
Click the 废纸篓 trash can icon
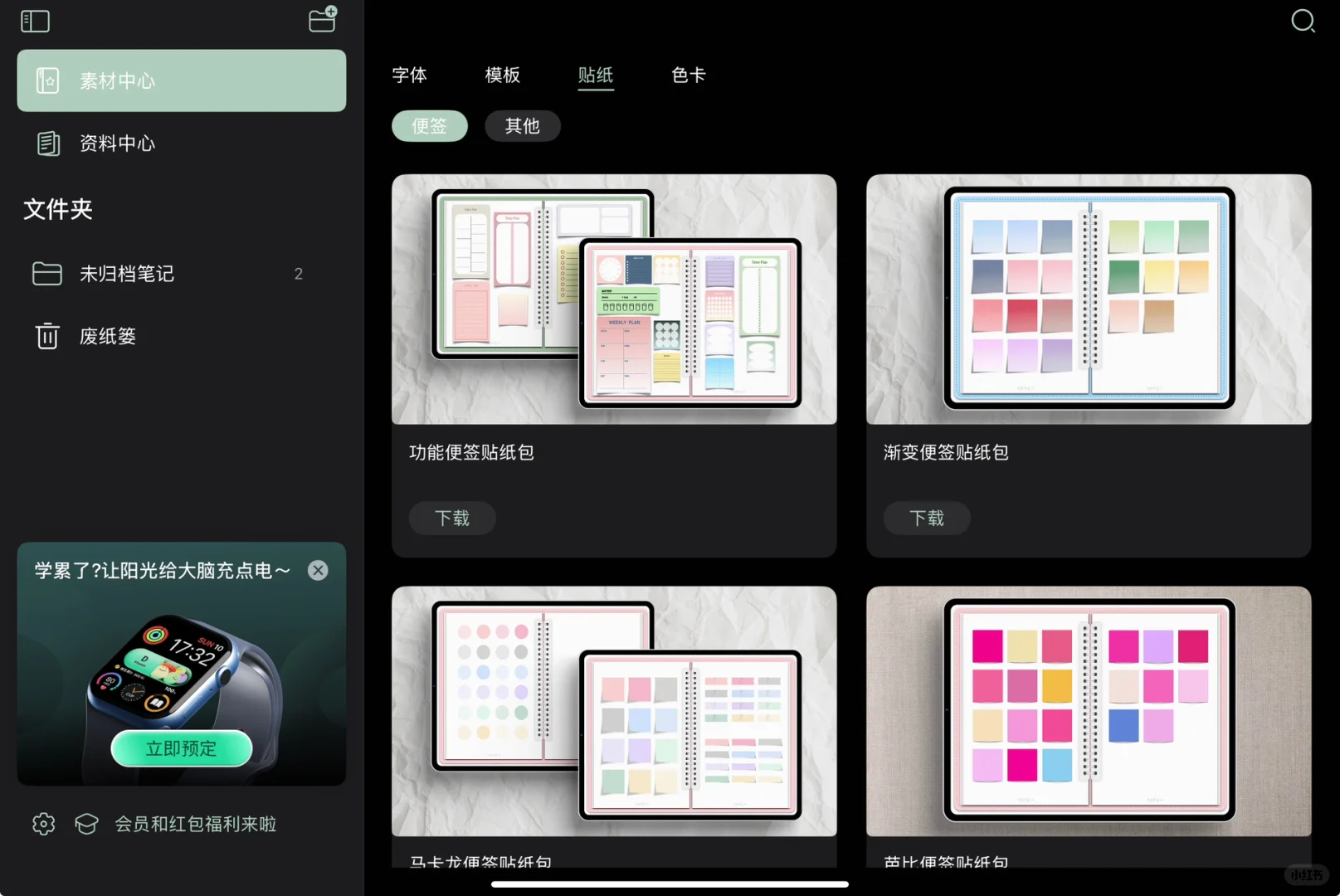[x=47, y=336]
